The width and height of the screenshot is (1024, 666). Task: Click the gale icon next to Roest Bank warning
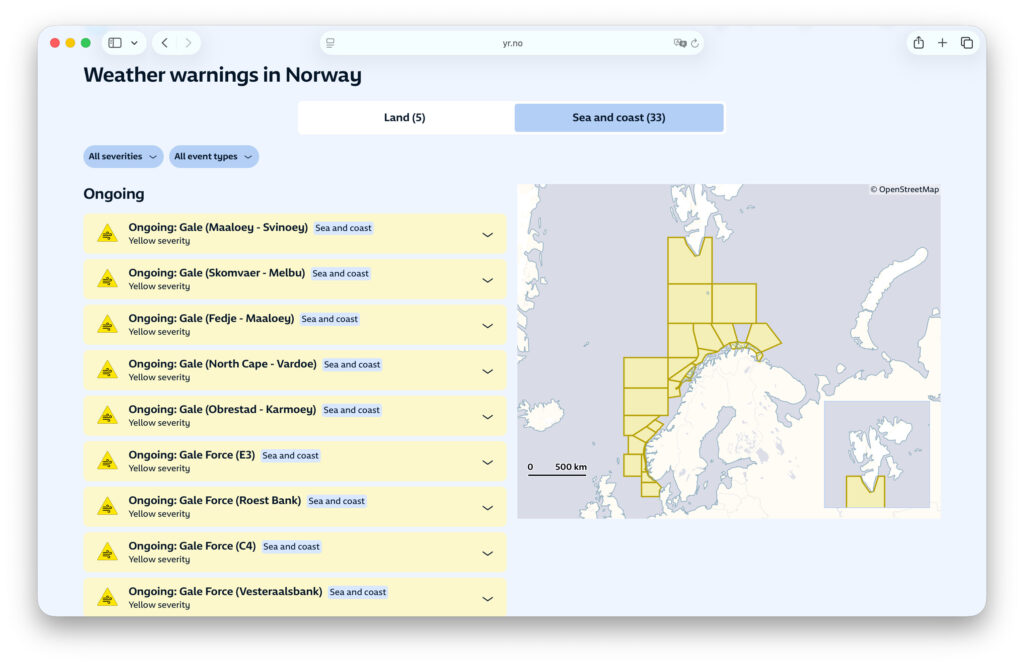coord(106,506)
